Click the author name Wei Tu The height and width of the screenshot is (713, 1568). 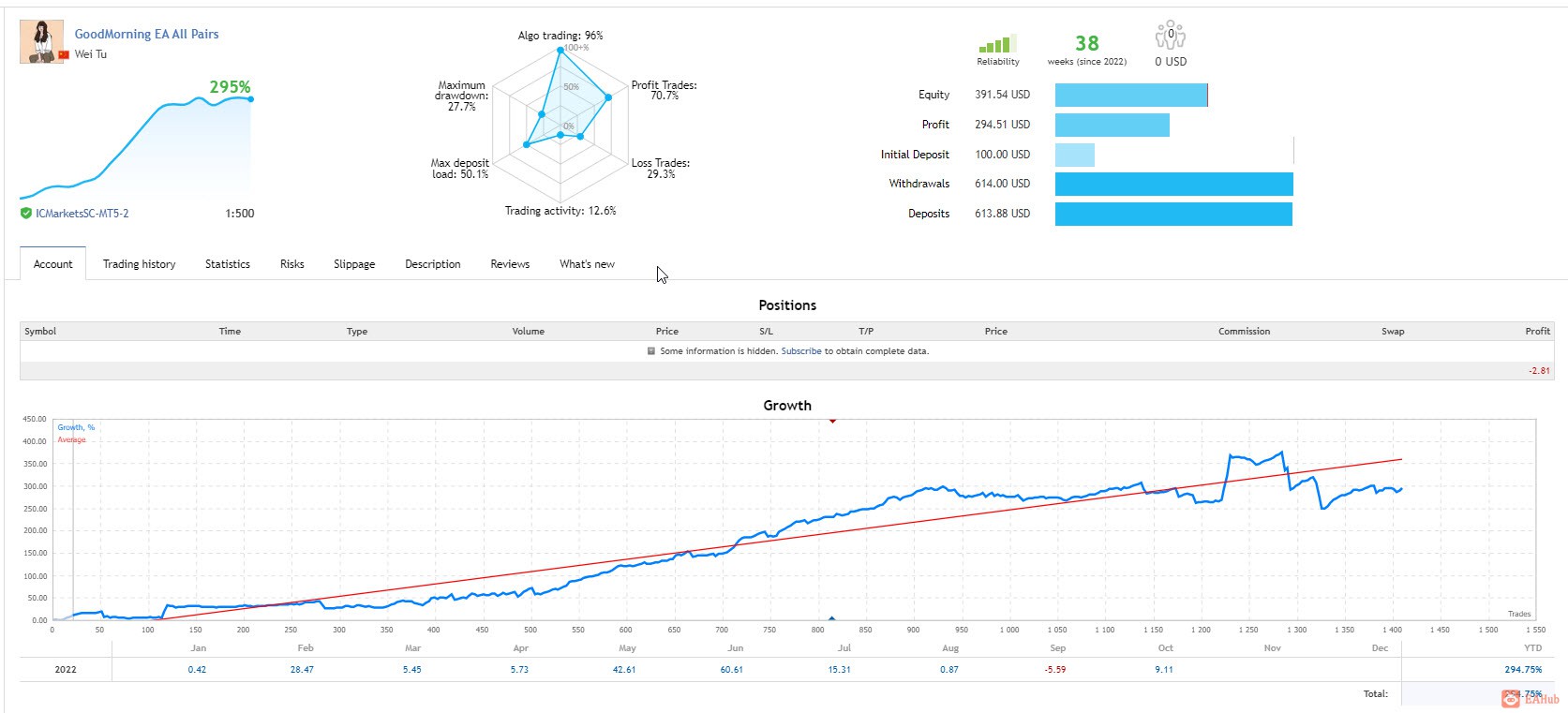click(x=91, y=54)
